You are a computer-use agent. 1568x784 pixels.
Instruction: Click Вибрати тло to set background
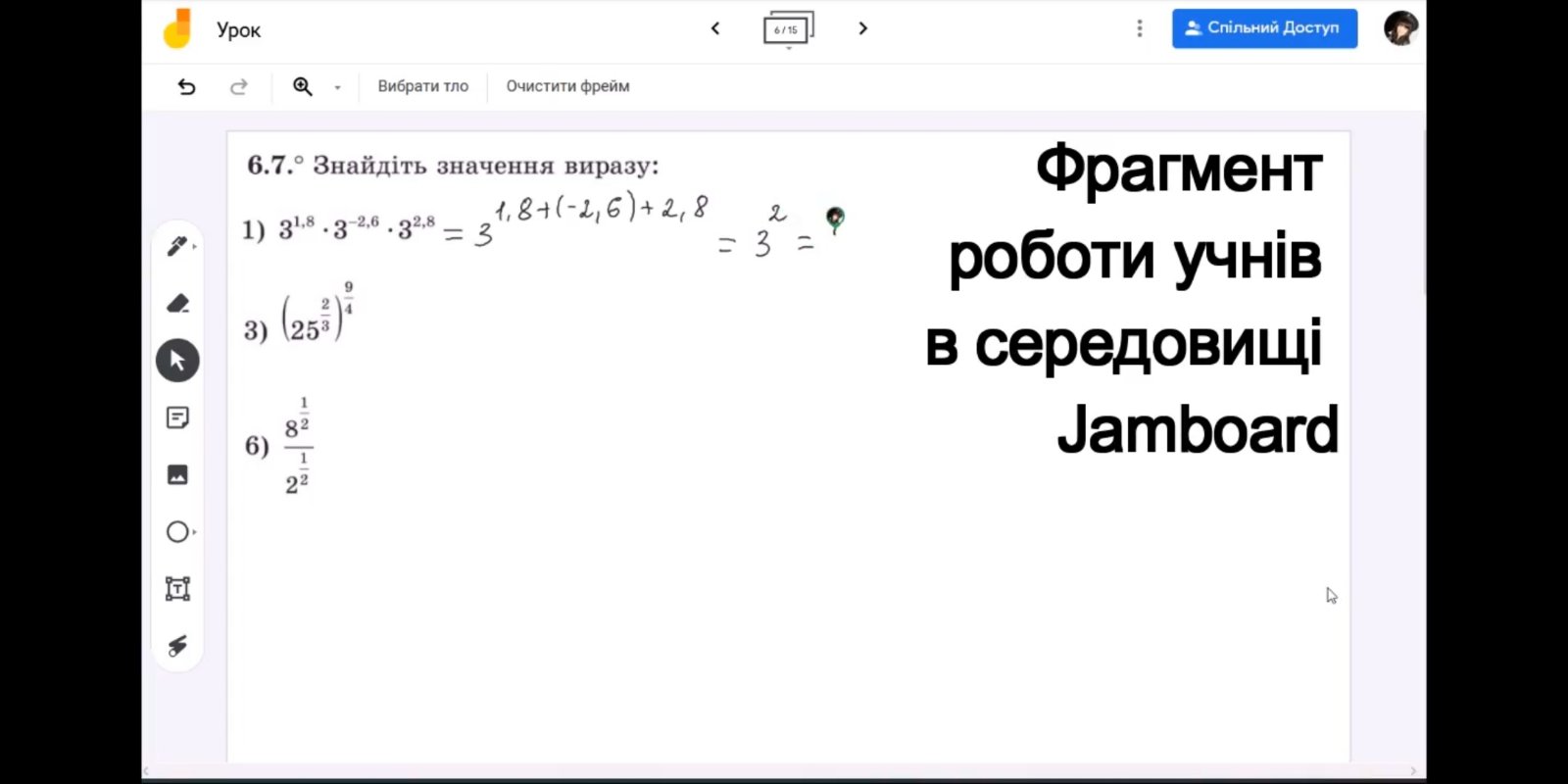click(x=423, y=86)
